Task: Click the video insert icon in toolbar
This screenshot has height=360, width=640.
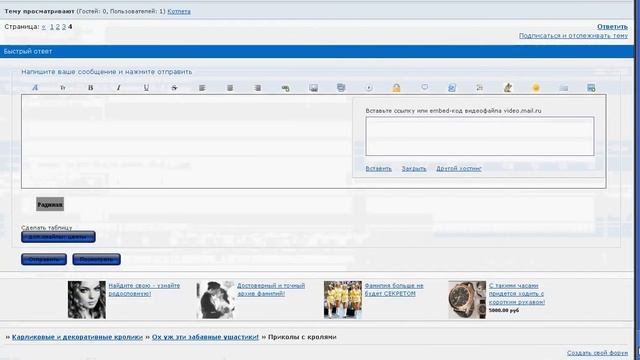Action: [x=369, y=88]
